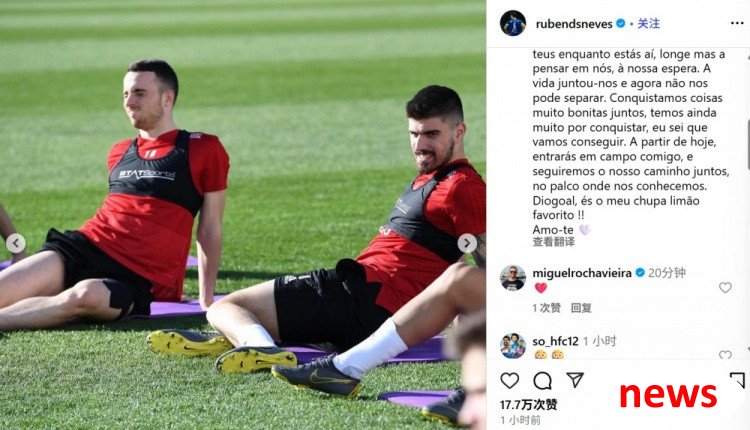Open the three-dot more options menu

(x=737, y=23)
